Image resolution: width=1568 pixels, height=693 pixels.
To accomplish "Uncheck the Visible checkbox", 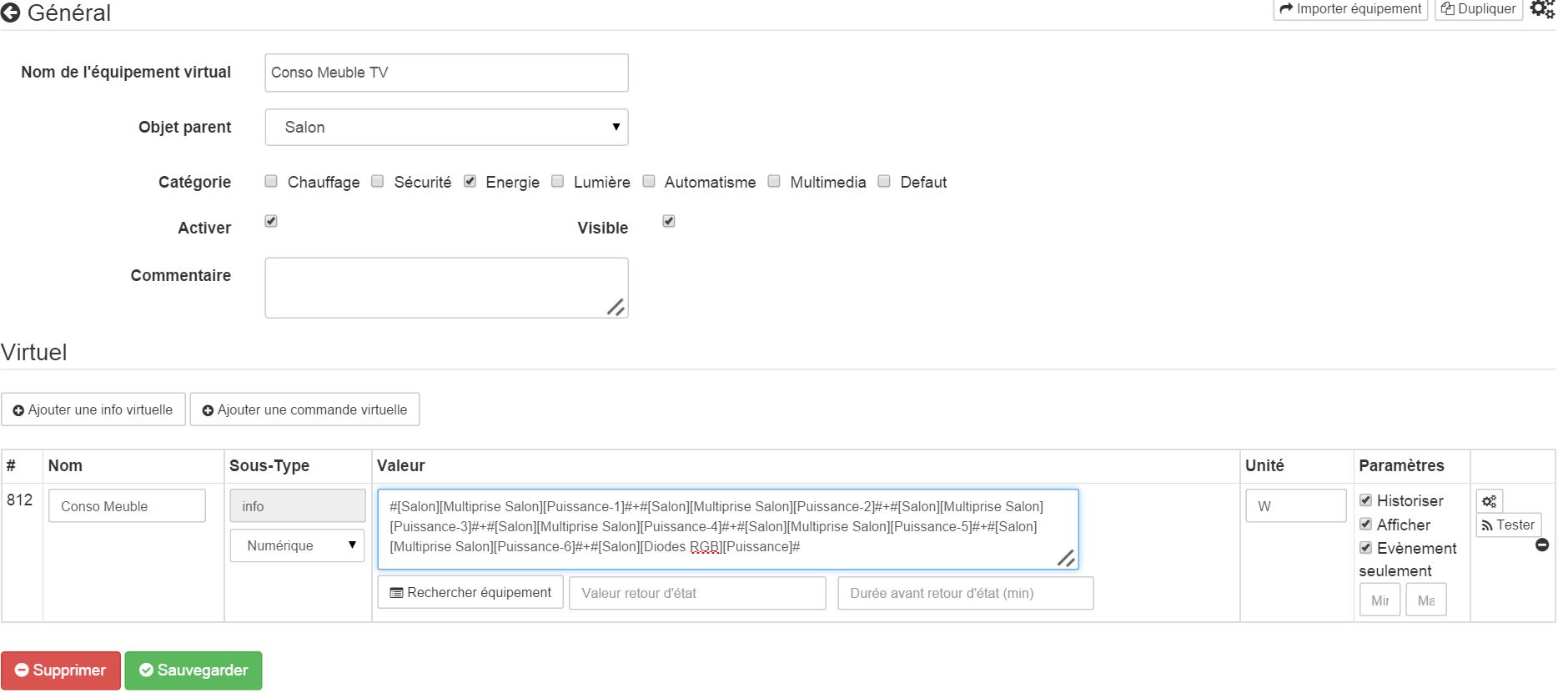I will coord(669,221).
